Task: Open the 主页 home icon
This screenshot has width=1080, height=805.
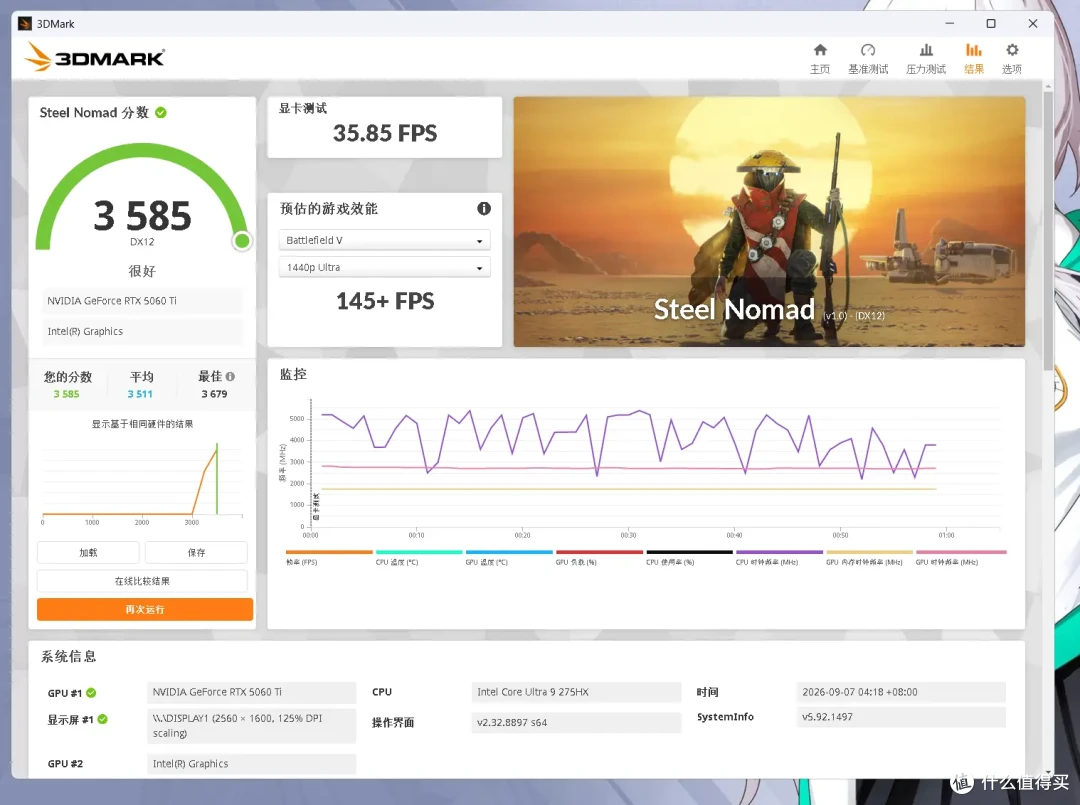Action: [820, 50]
